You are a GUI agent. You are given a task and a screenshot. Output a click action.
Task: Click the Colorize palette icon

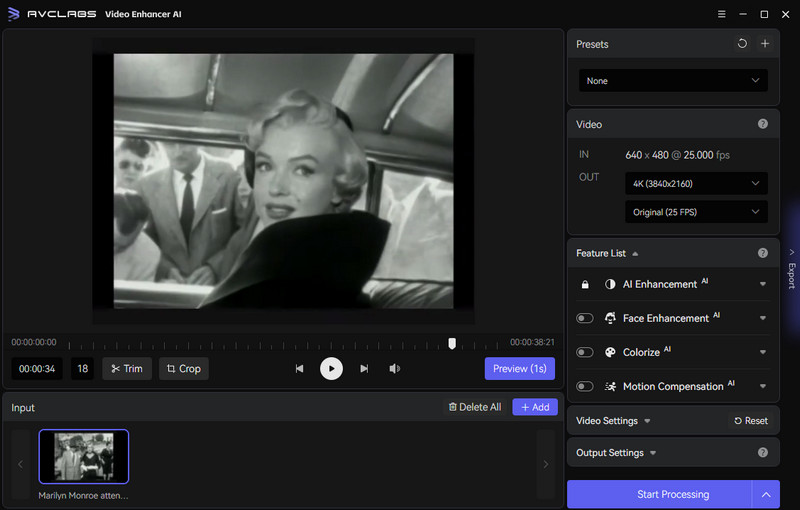click(x=610, y=352)
